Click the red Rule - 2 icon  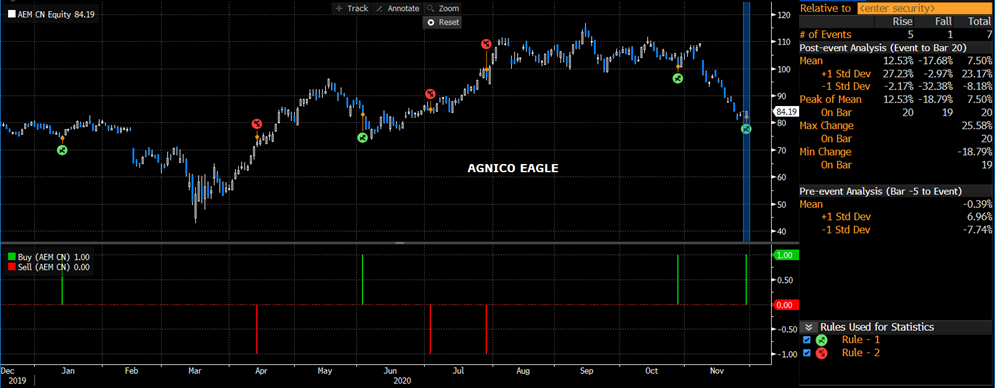pyautogui.click(x=822, y=352)
